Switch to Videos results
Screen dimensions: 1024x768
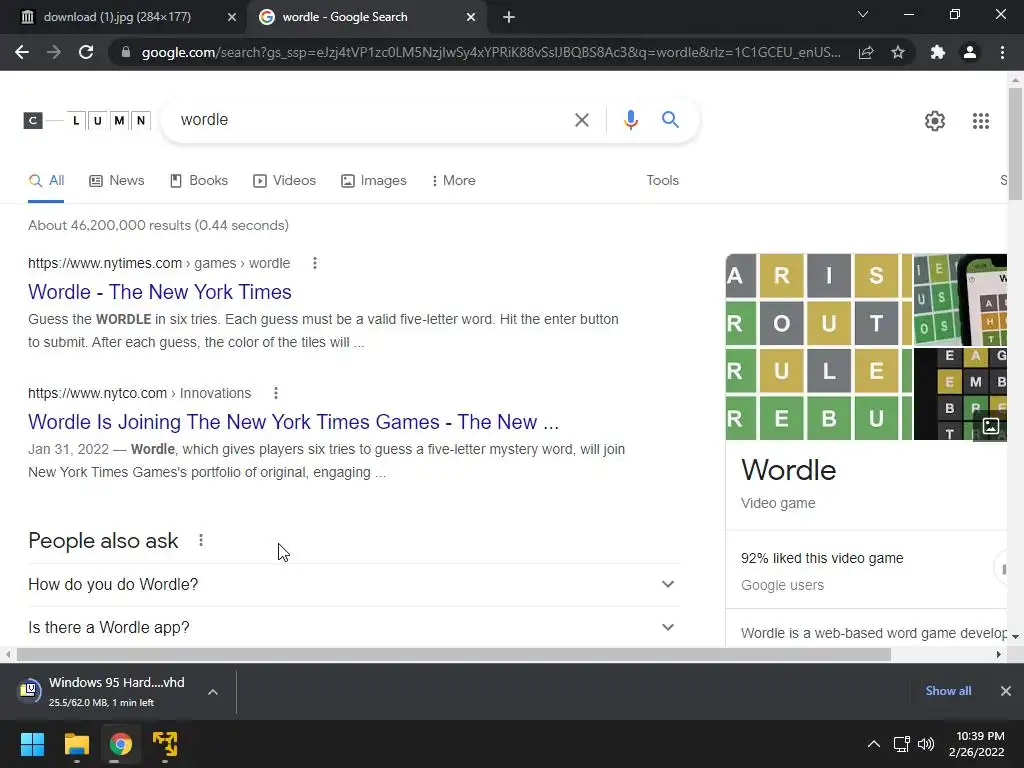coord(284,180)
